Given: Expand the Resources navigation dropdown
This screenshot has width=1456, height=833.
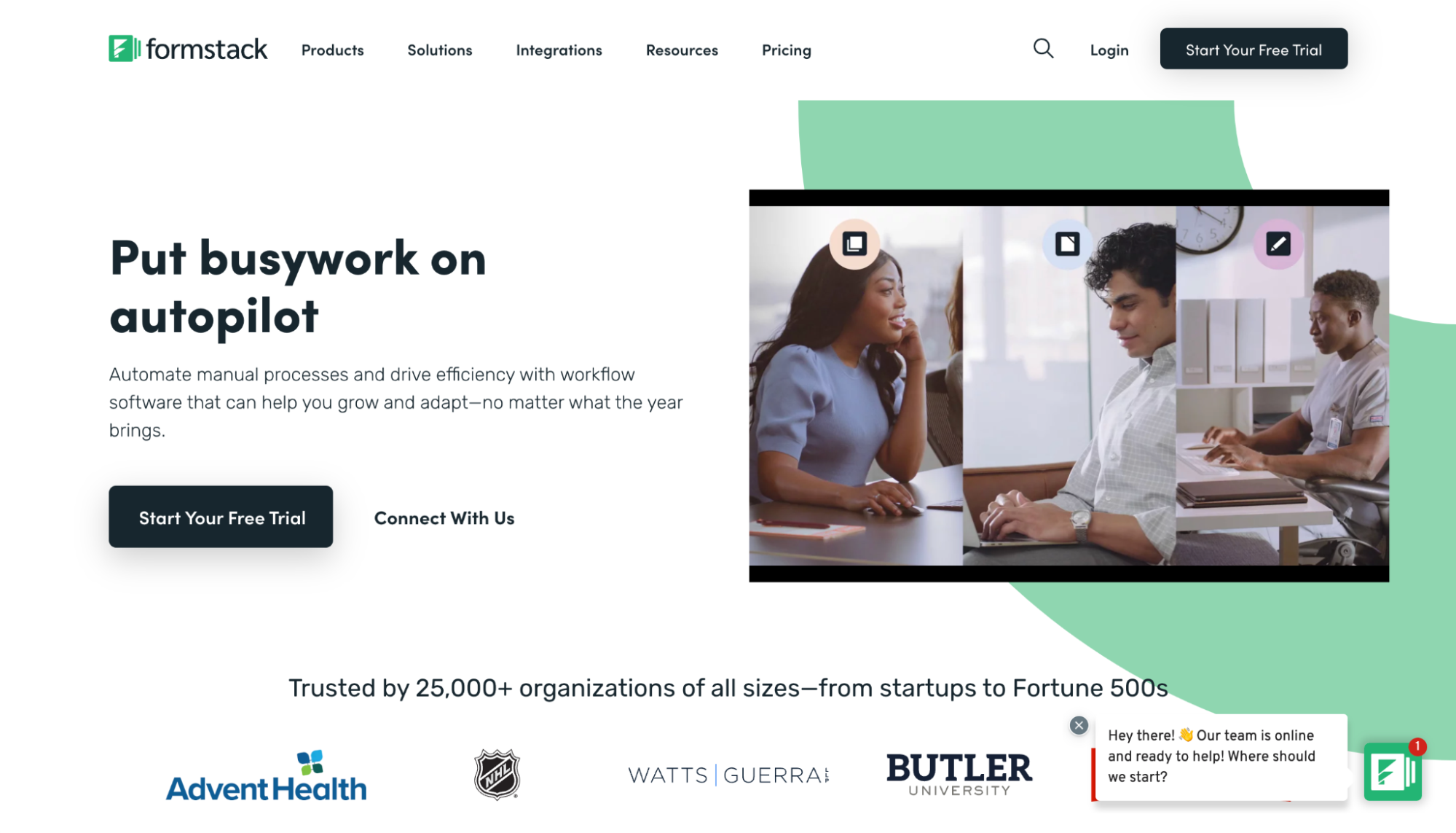Looking at the screenshot, I should point(681,49).
